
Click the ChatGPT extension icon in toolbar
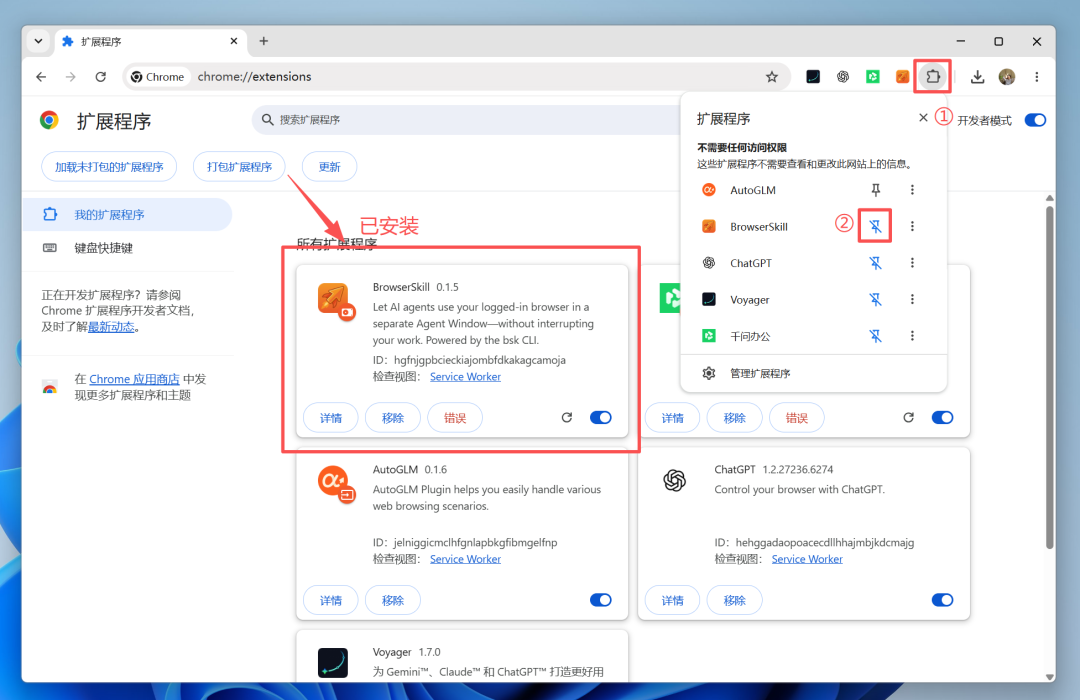point(843,76)
